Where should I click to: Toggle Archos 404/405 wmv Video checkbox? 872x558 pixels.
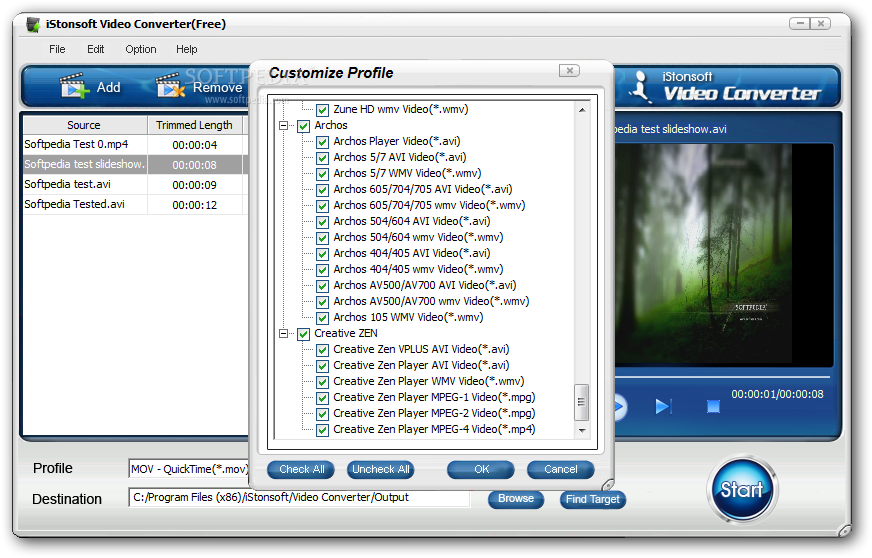(x=323, y=270)
